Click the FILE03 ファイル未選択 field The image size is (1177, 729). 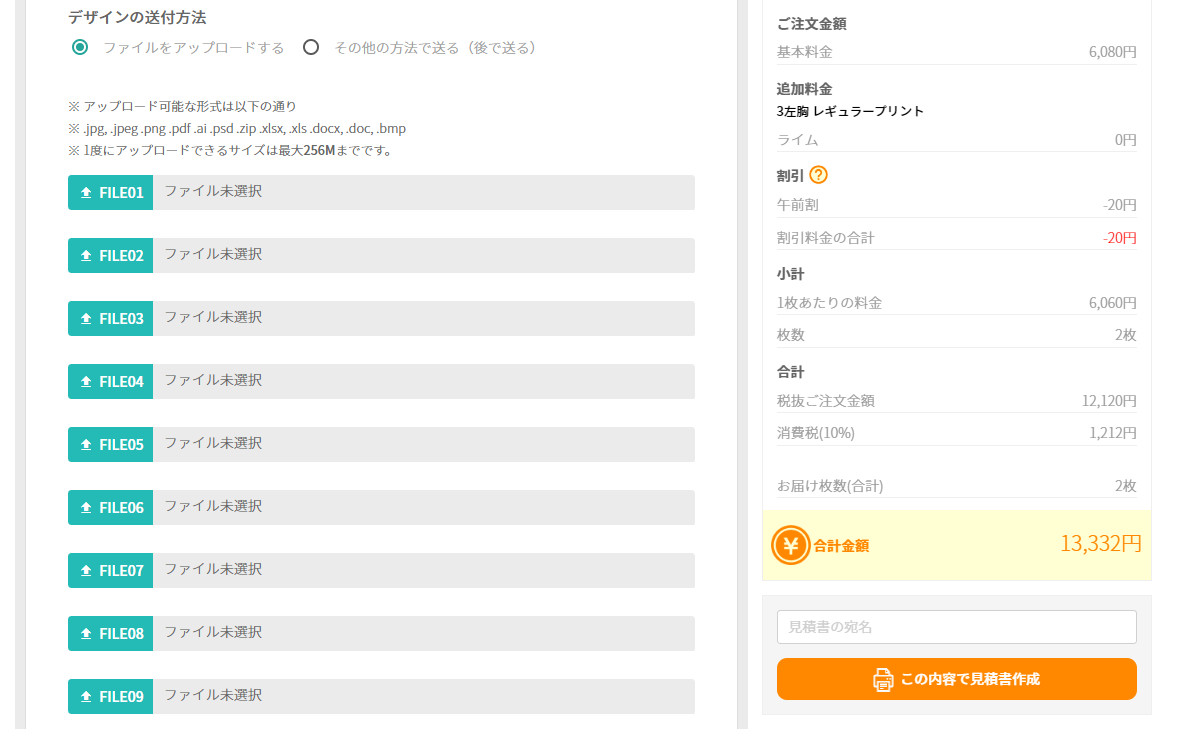coord(423,319)
